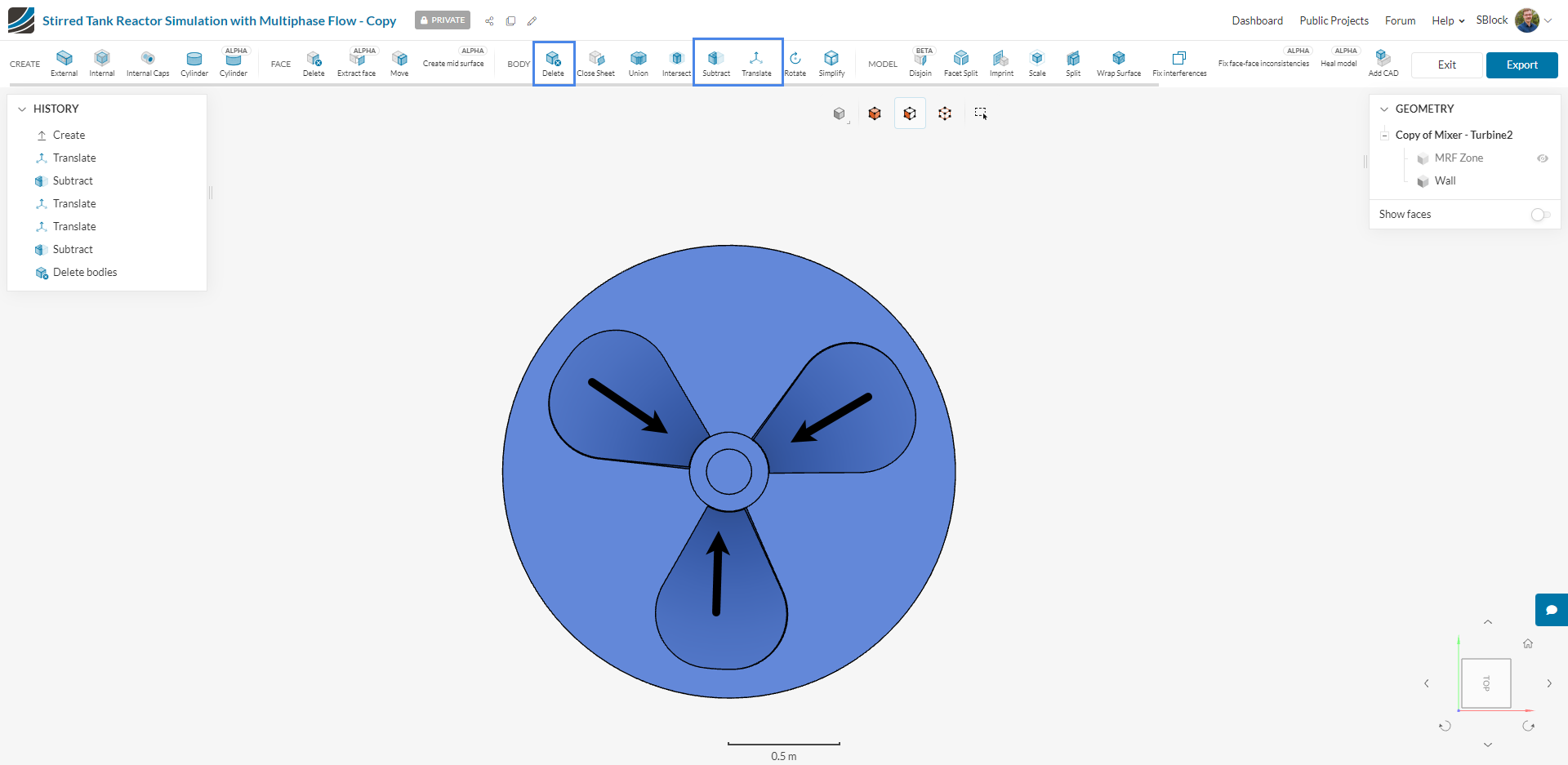Collapse the GEOMETRY panel
The image size is (1568, 765).
[1384, 109]
